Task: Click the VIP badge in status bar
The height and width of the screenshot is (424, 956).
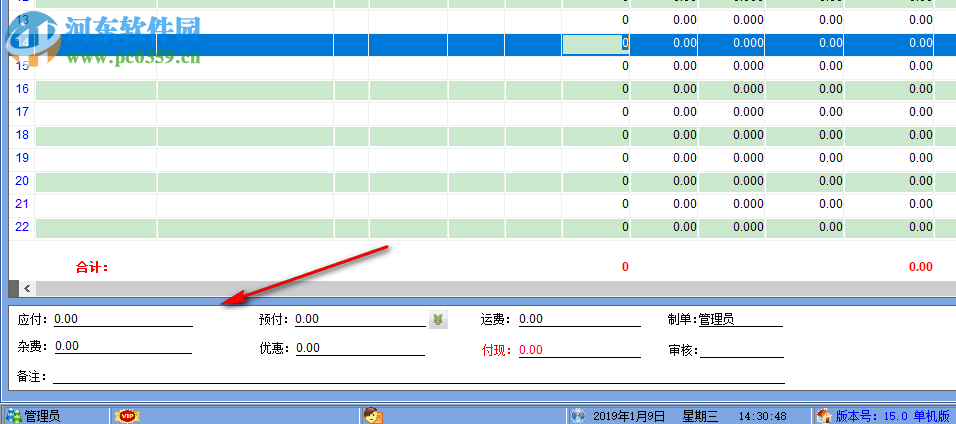Action: click(x=127, y=416)
